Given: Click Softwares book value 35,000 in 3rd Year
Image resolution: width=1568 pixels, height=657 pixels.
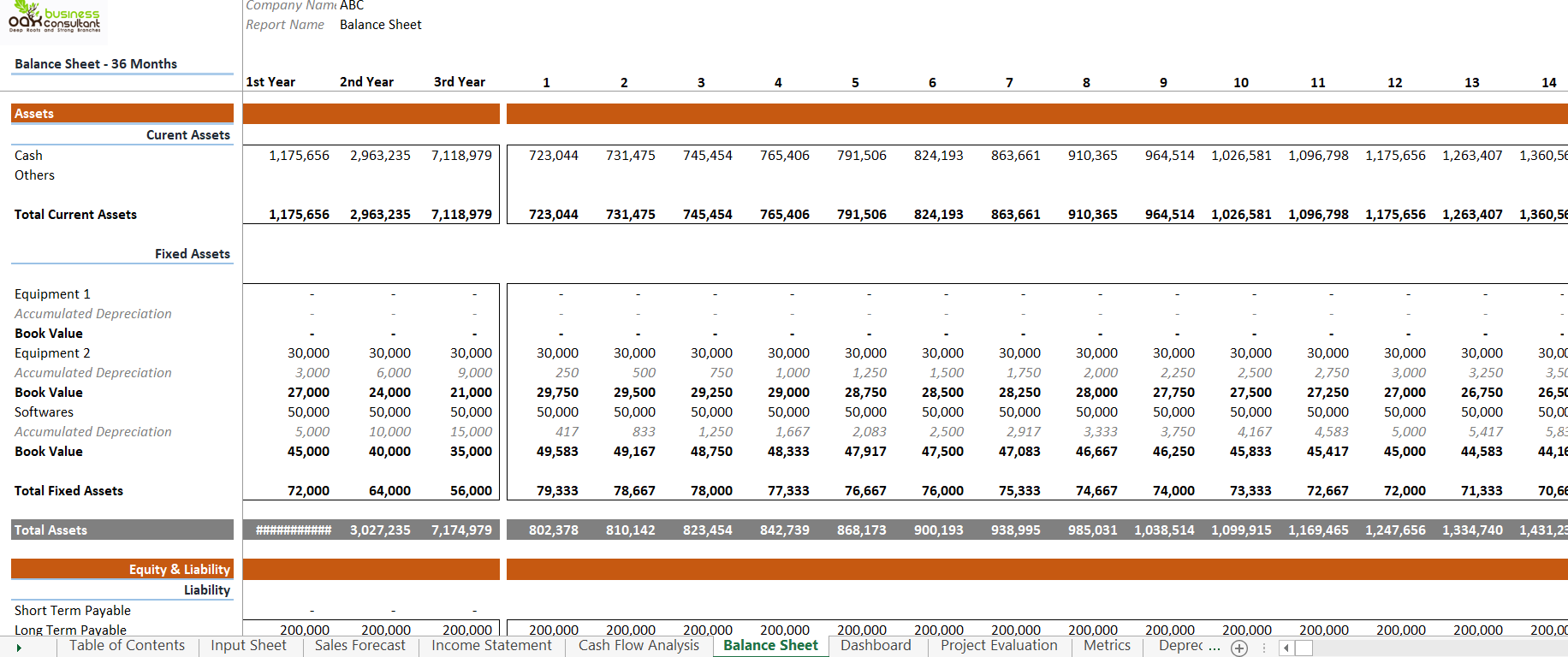Looking at the screenshot, I should tap(471, 452).
